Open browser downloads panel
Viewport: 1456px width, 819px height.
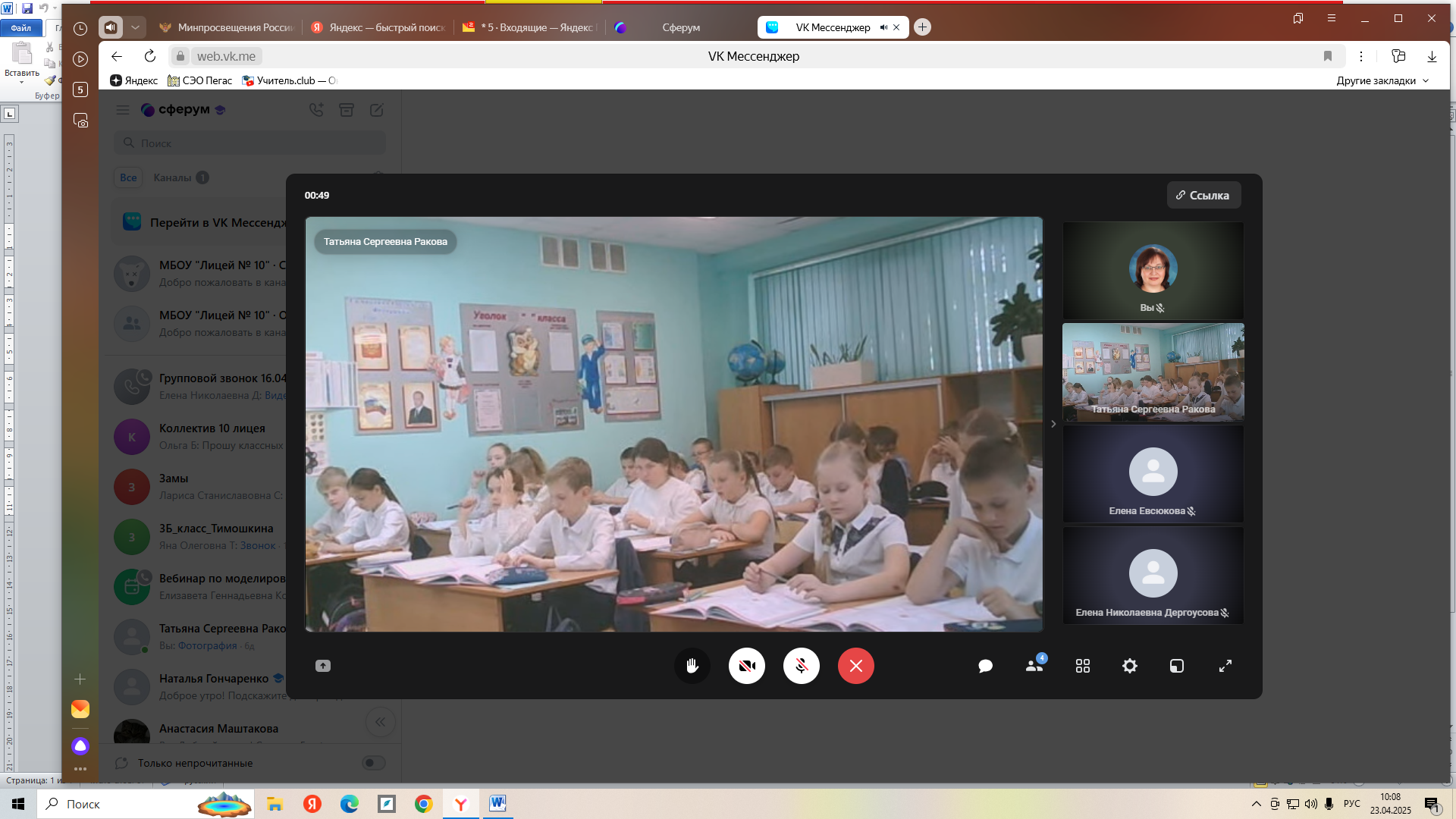click(1432, 56)
